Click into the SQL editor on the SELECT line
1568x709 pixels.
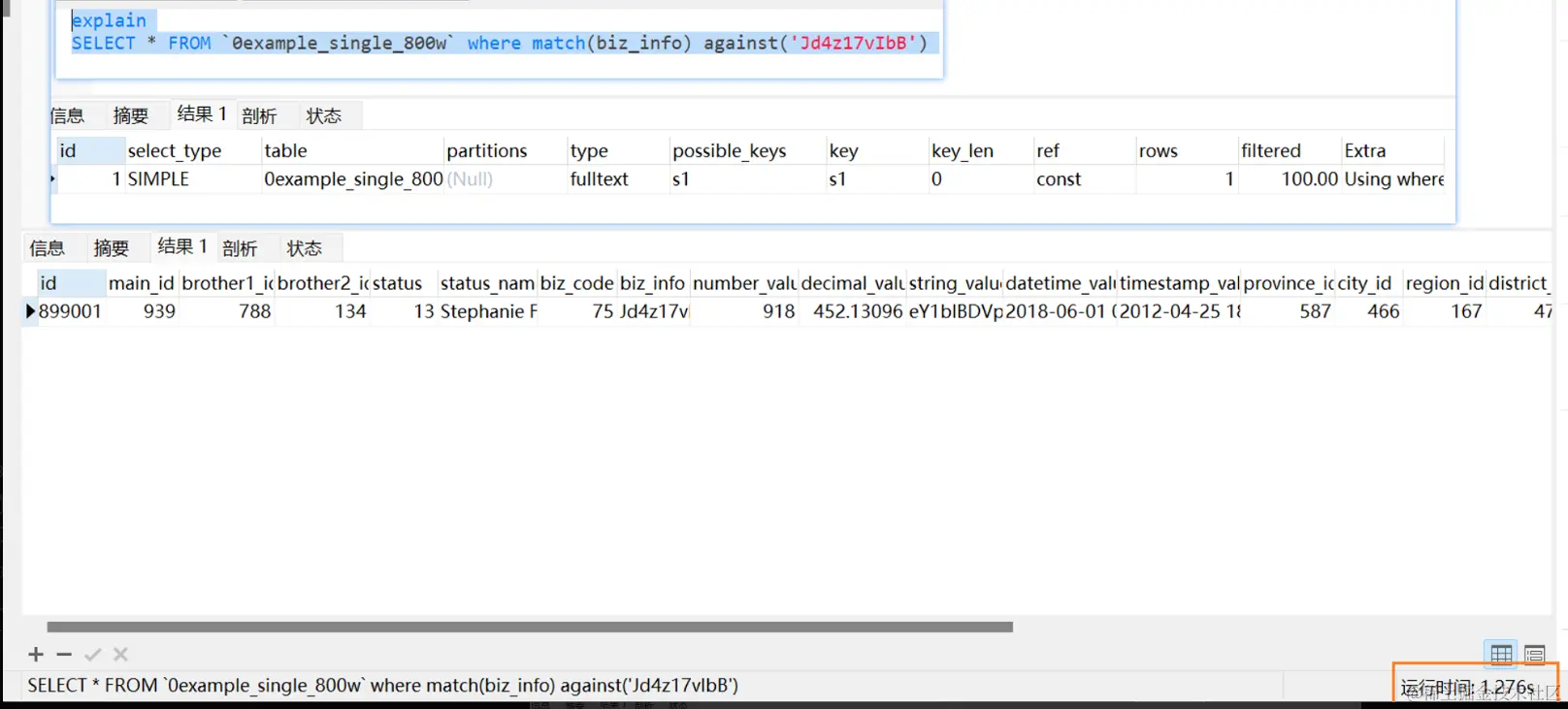coord(499,44)
